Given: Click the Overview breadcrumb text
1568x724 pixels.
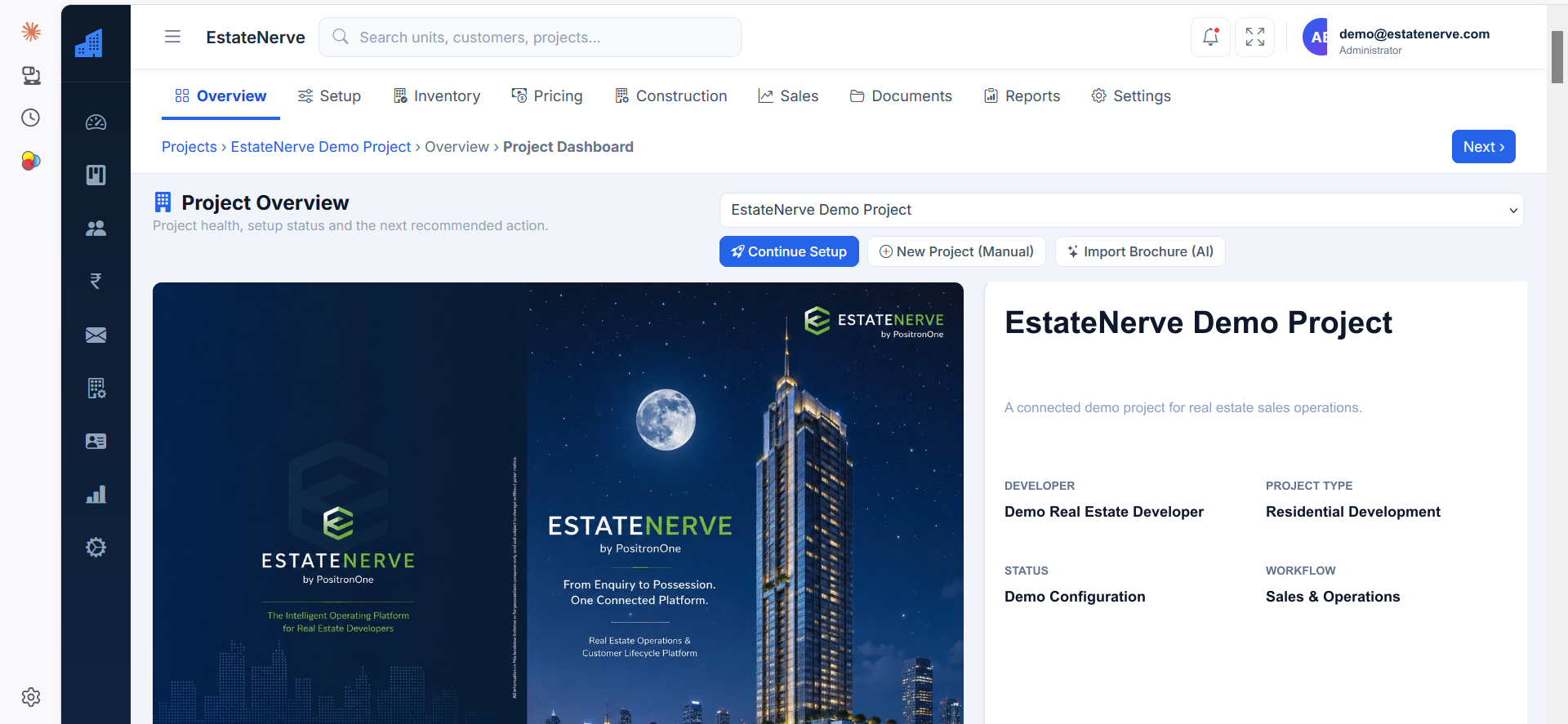Looking at the screenshot, I should [457, 147].
